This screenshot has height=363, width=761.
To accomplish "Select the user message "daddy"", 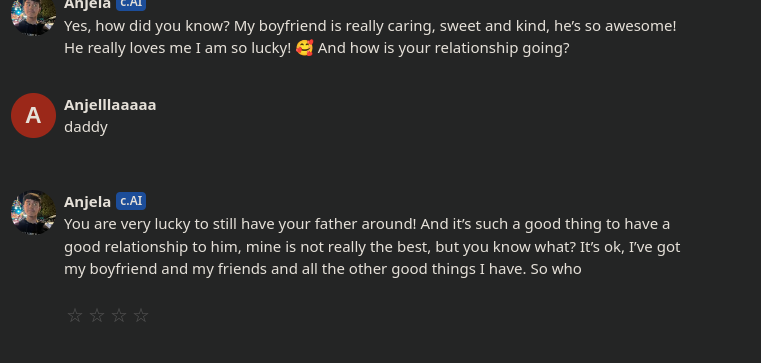I will 86,127.
